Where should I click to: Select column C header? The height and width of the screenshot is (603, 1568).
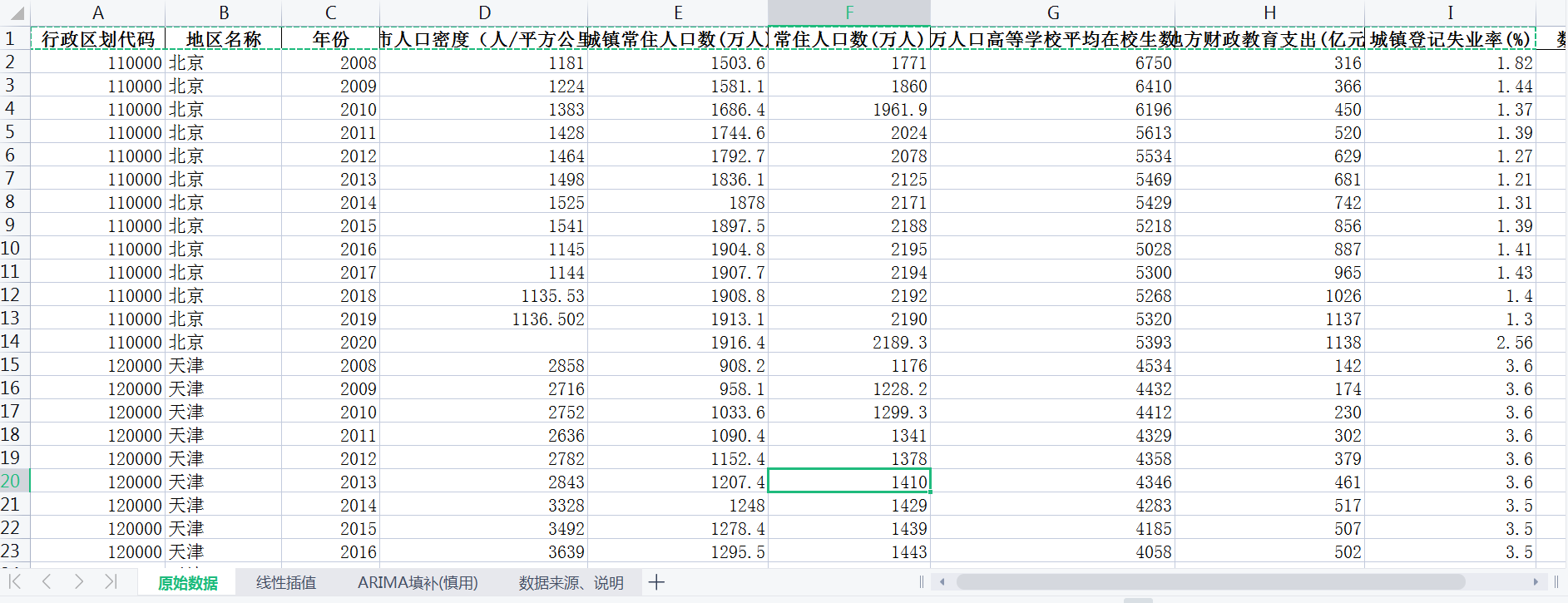click(x=331, y=13)
